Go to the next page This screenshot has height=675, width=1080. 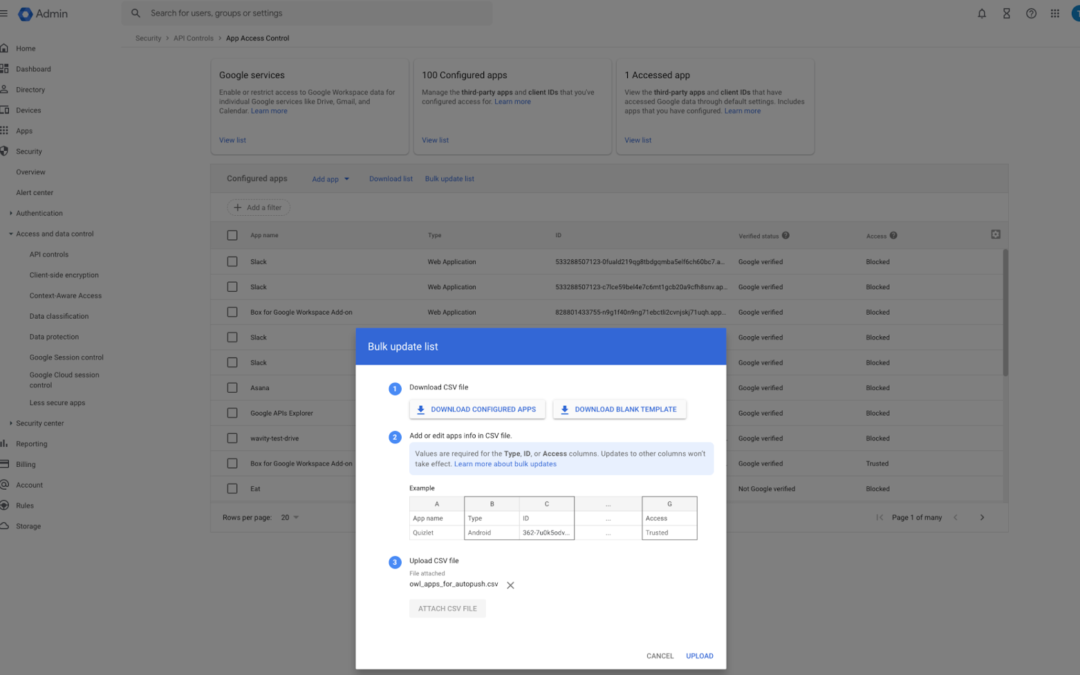982,517
